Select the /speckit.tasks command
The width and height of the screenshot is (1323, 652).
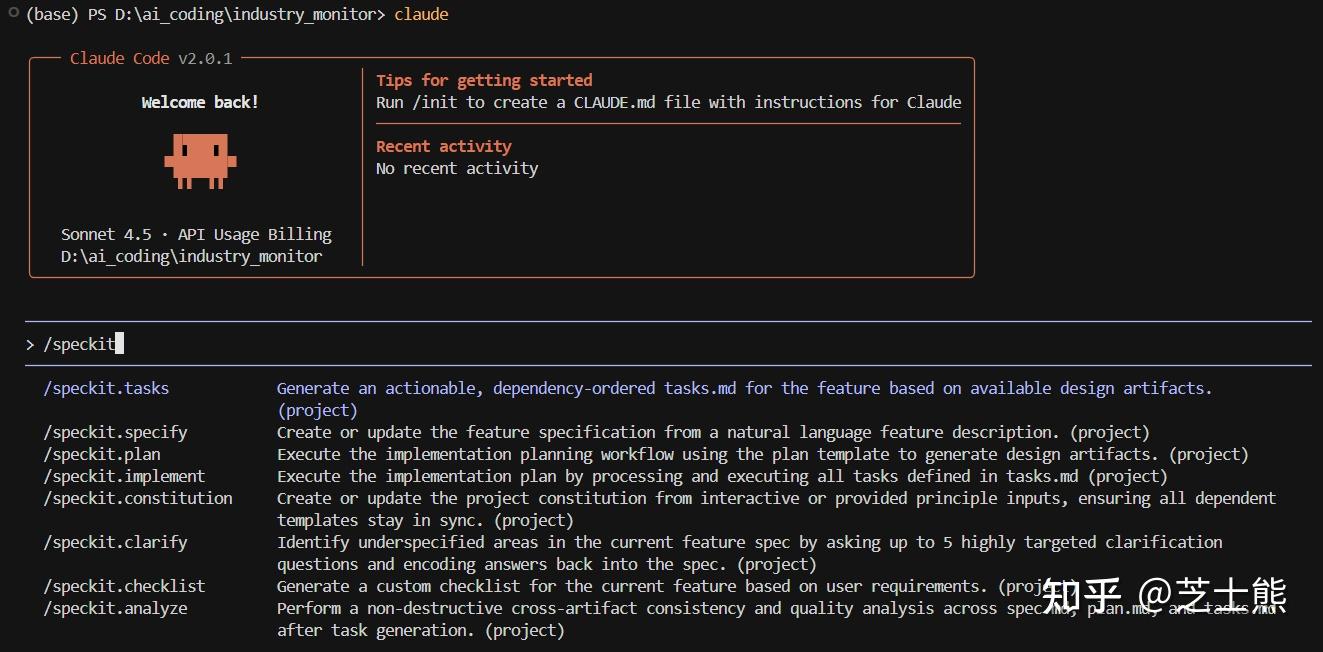click(106, 388)
